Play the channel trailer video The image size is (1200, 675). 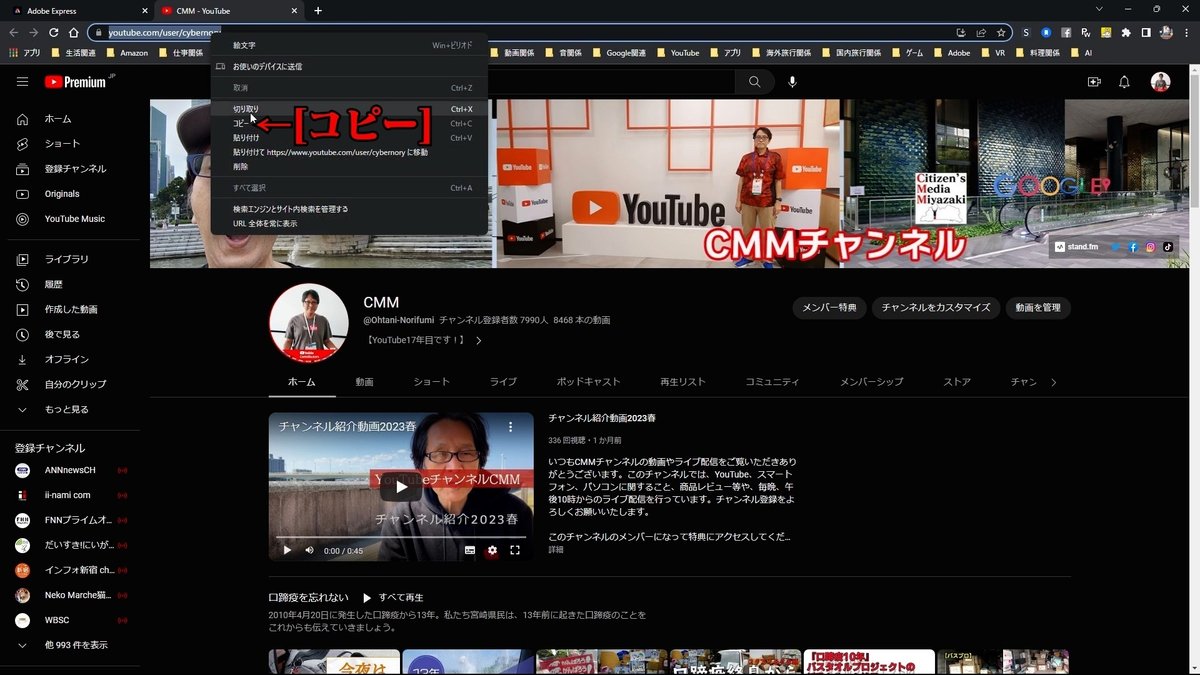[400, 487]
